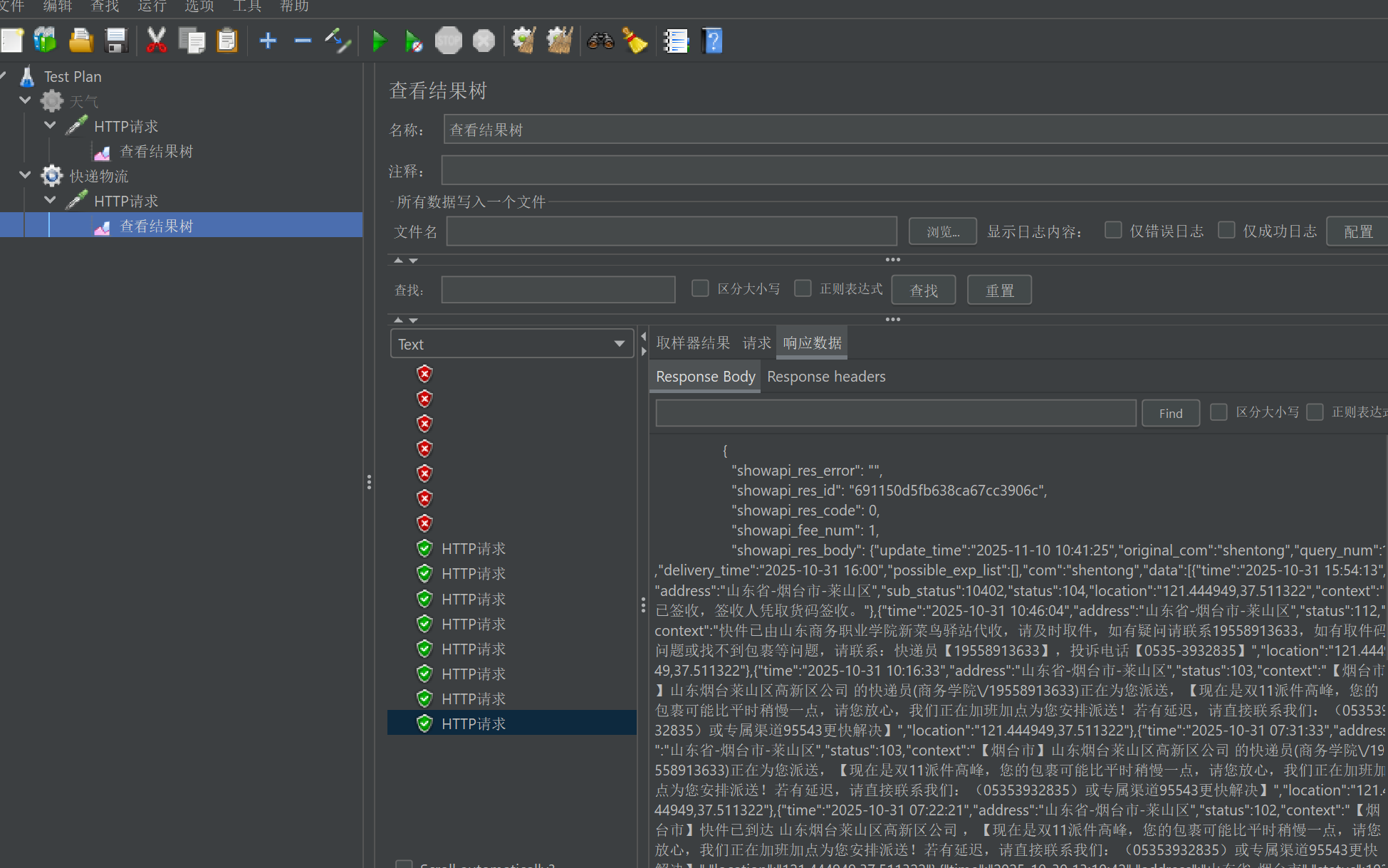Enable the 仅成功日志 checkbox

[x=1226, y=230]
